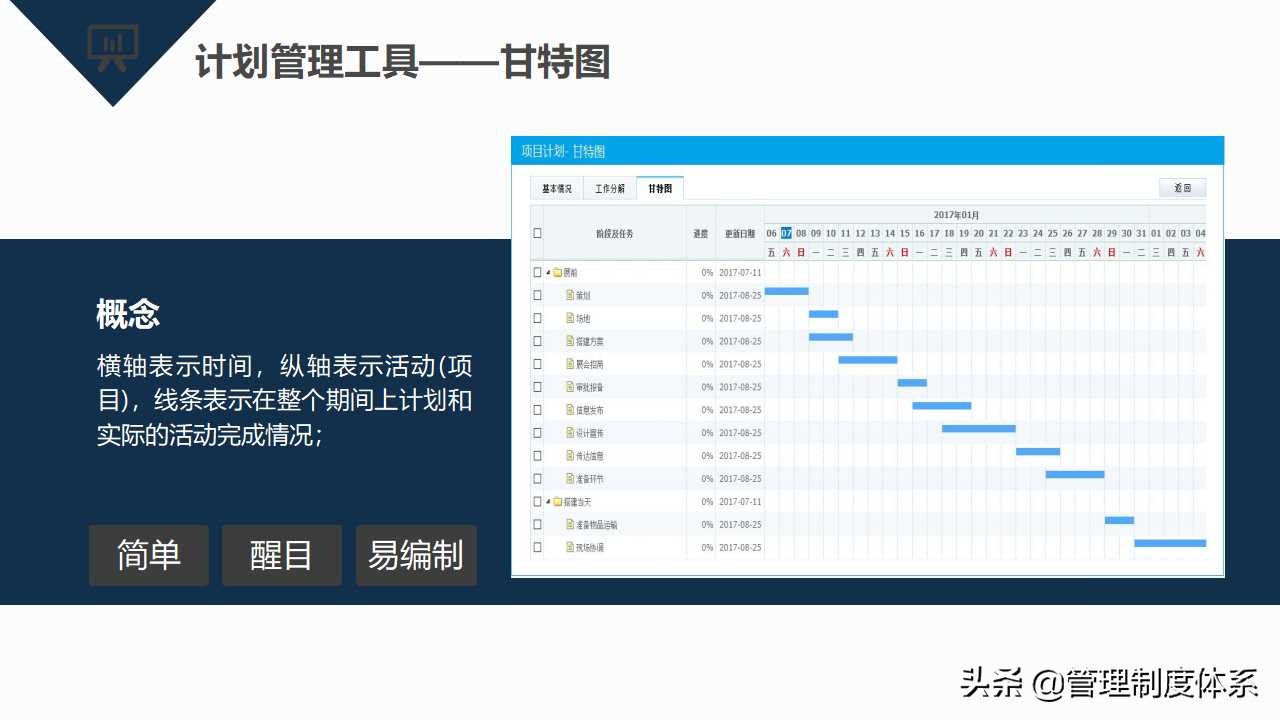Click the document icon beside 场地

point(570,318)
